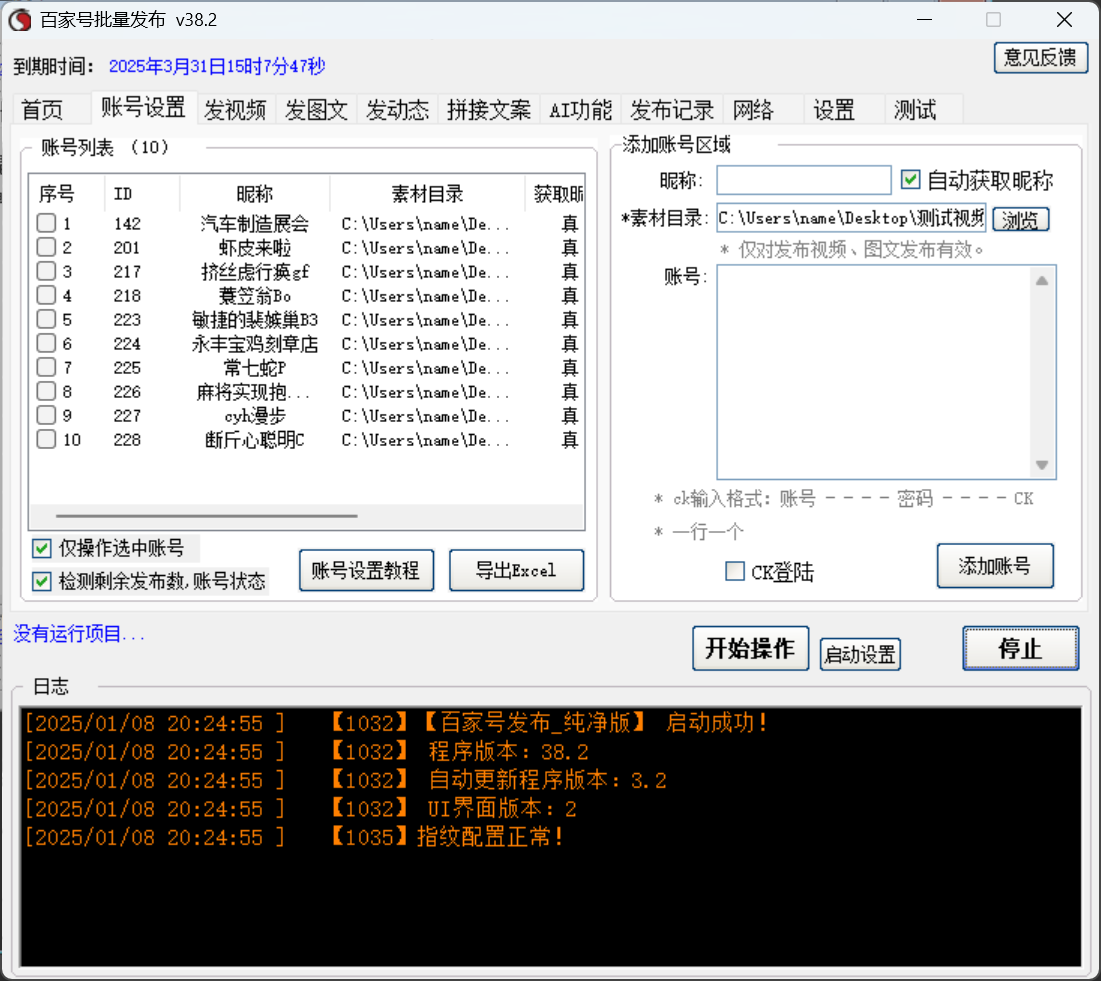The image size is (1101, 981).
Task: Click the 停止 button
Action: click(x=1020, y=648)
